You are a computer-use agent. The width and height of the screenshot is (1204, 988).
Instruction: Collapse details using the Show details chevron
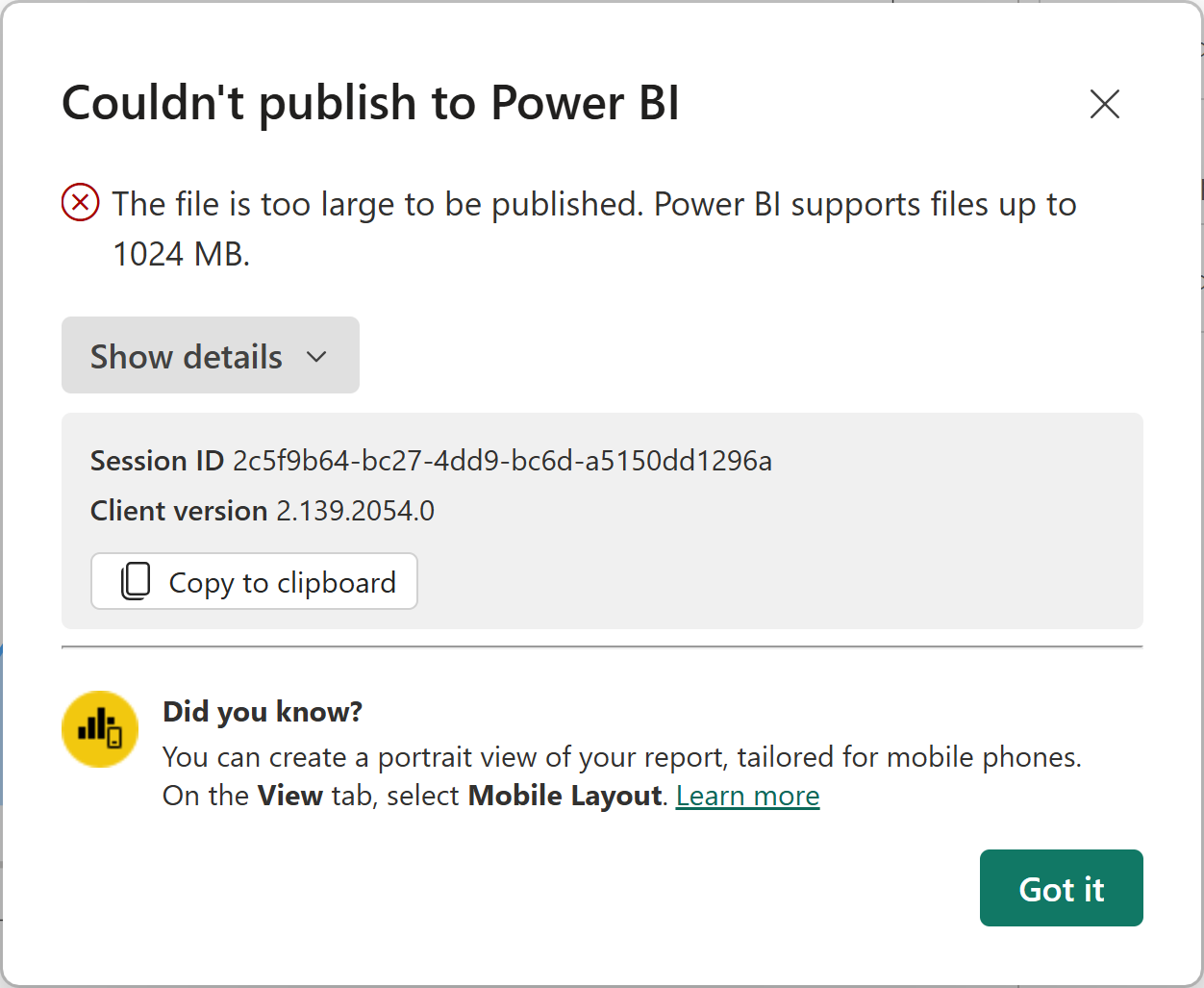coord(316,357)
